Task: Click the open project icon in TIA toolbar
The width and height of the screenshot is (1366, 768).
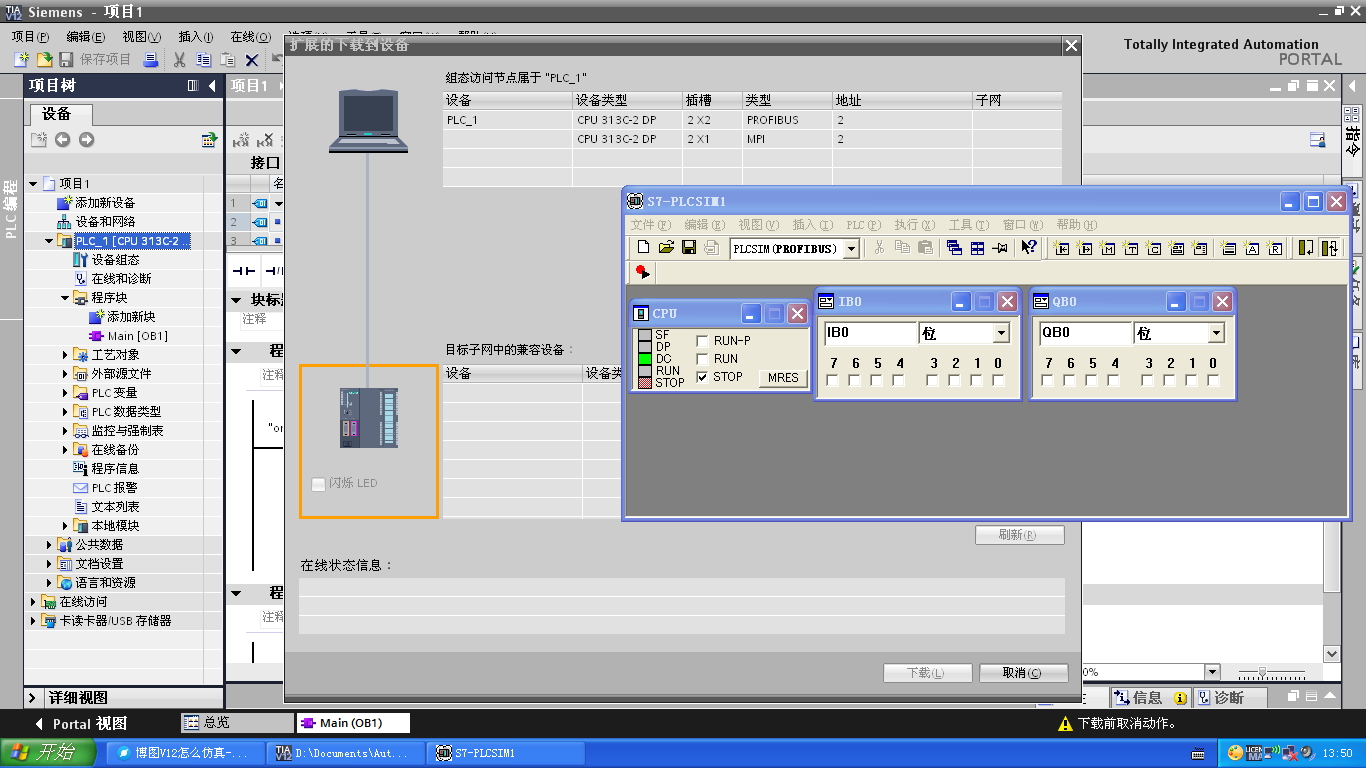Action: pyautogui.click(x=43, y=60)
